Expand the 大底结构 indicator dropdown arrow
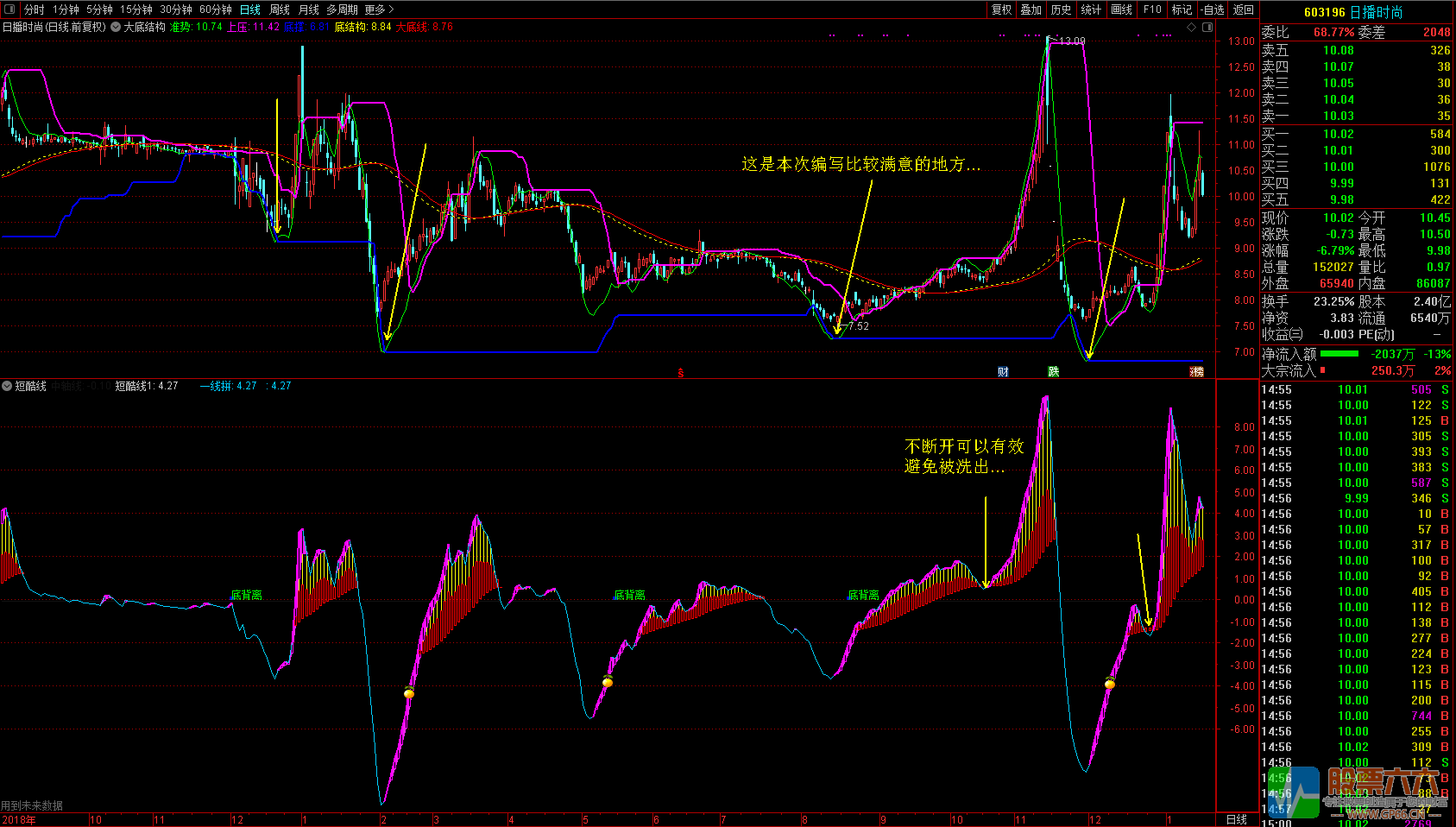 pos(116,27)
